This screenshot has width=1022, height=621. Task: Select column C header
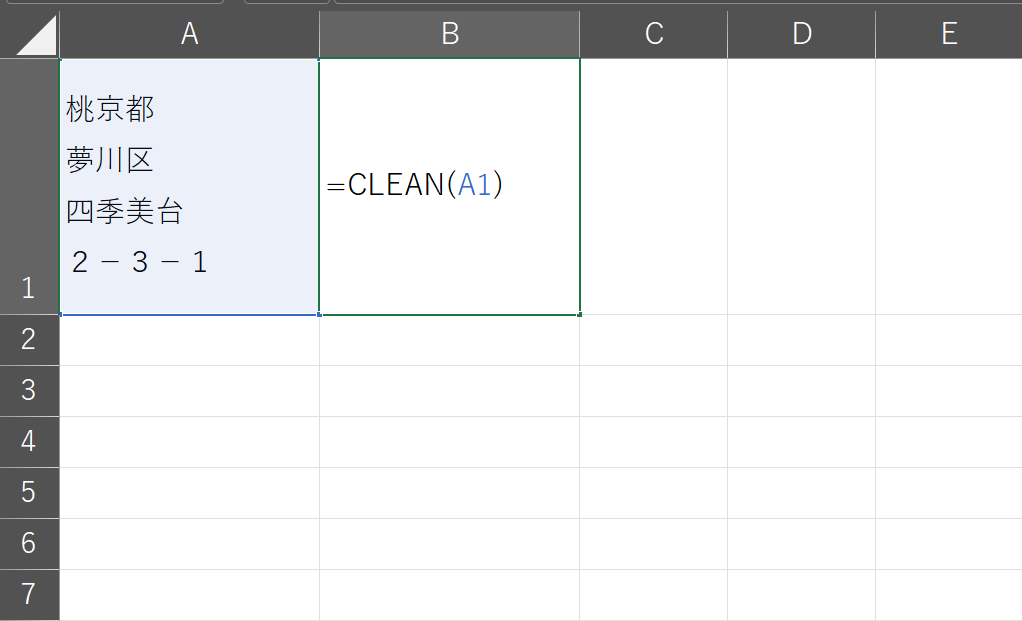654,34
